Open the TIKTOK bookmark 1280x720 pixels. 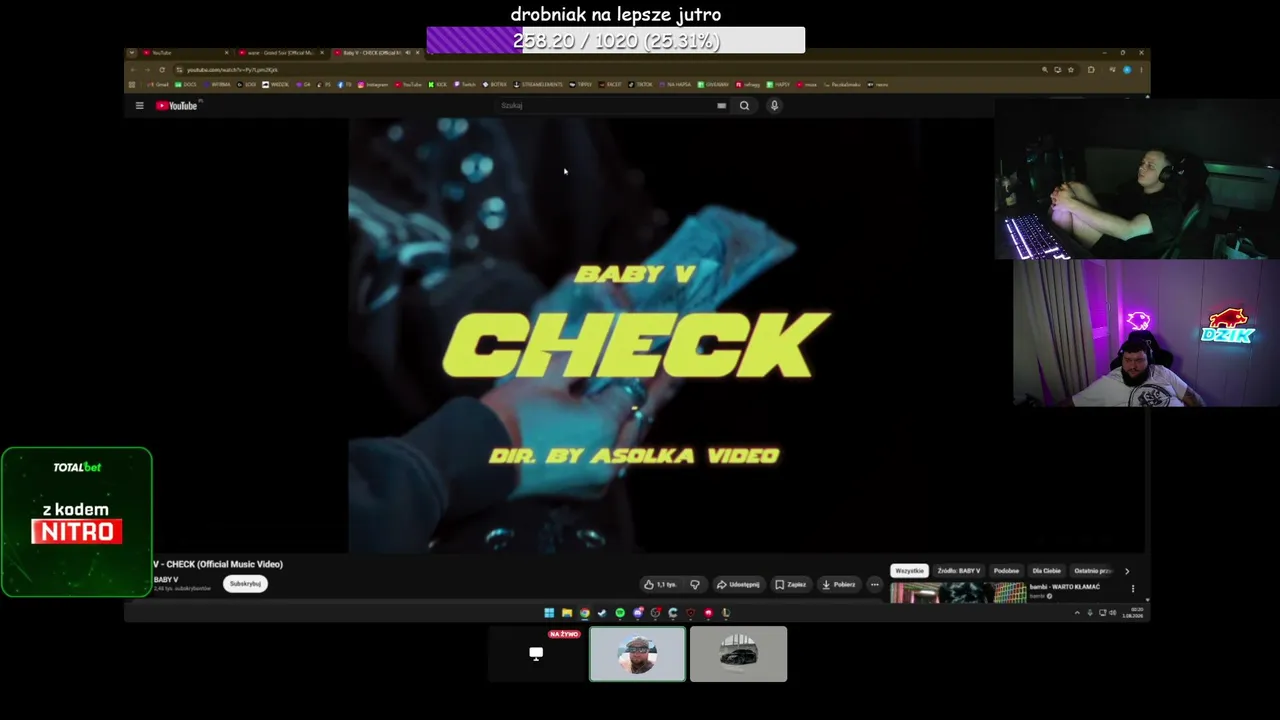641,85
